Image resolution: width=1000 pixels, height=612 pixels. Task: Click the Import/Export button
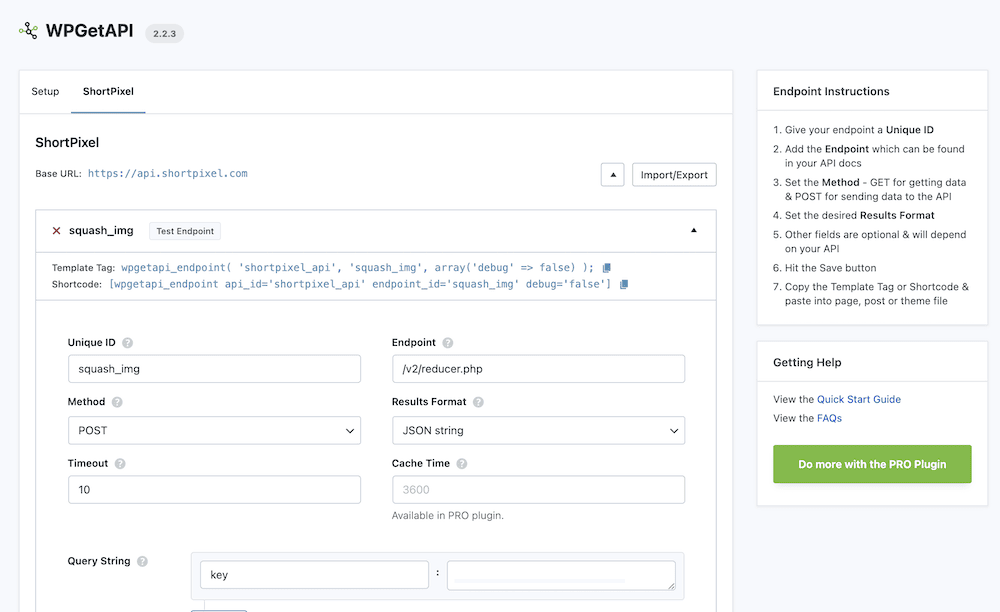tap(674, 174)
